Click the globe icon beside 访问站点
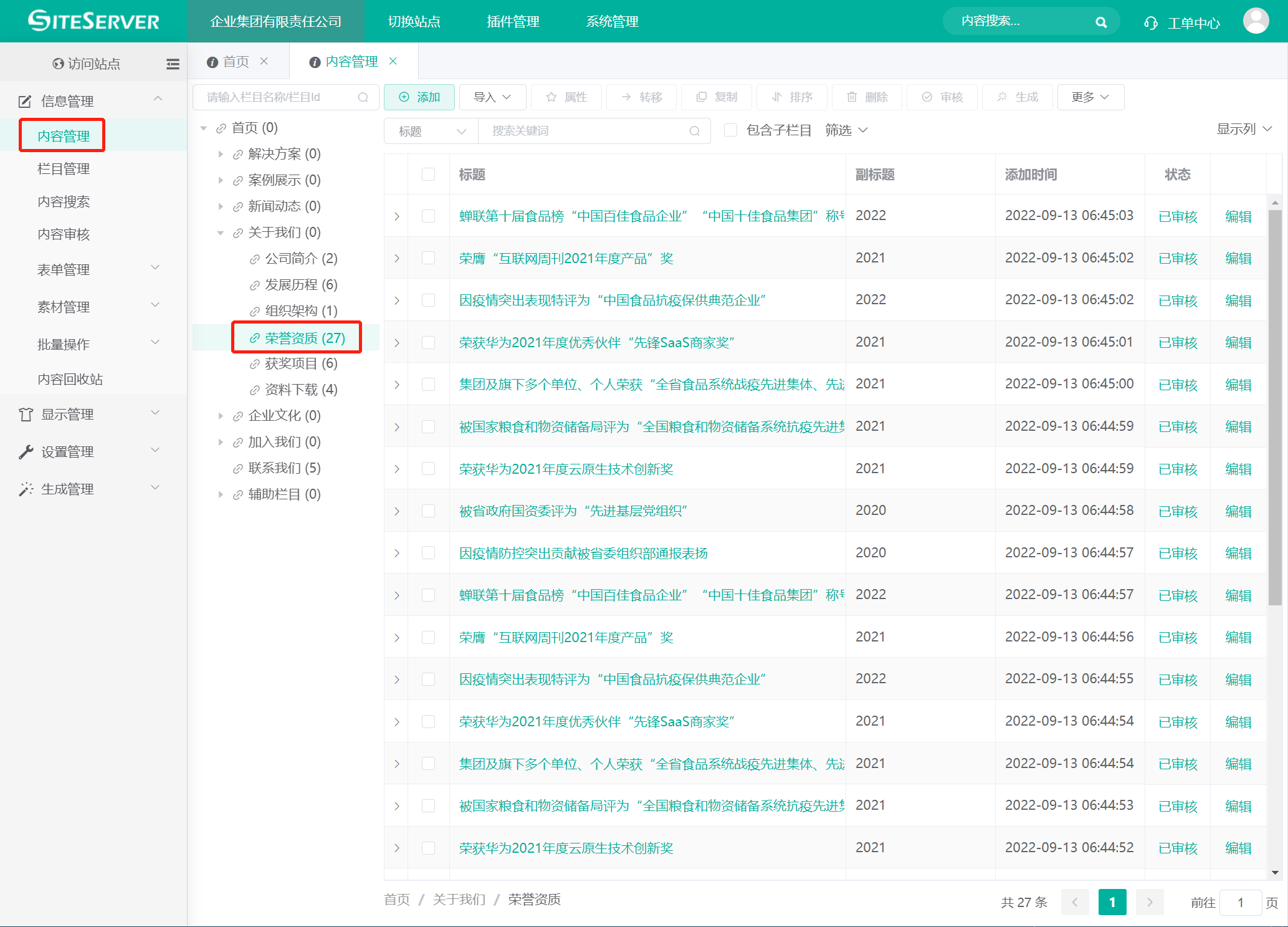This screenshot has height=927, width=1288. point(58,64)
